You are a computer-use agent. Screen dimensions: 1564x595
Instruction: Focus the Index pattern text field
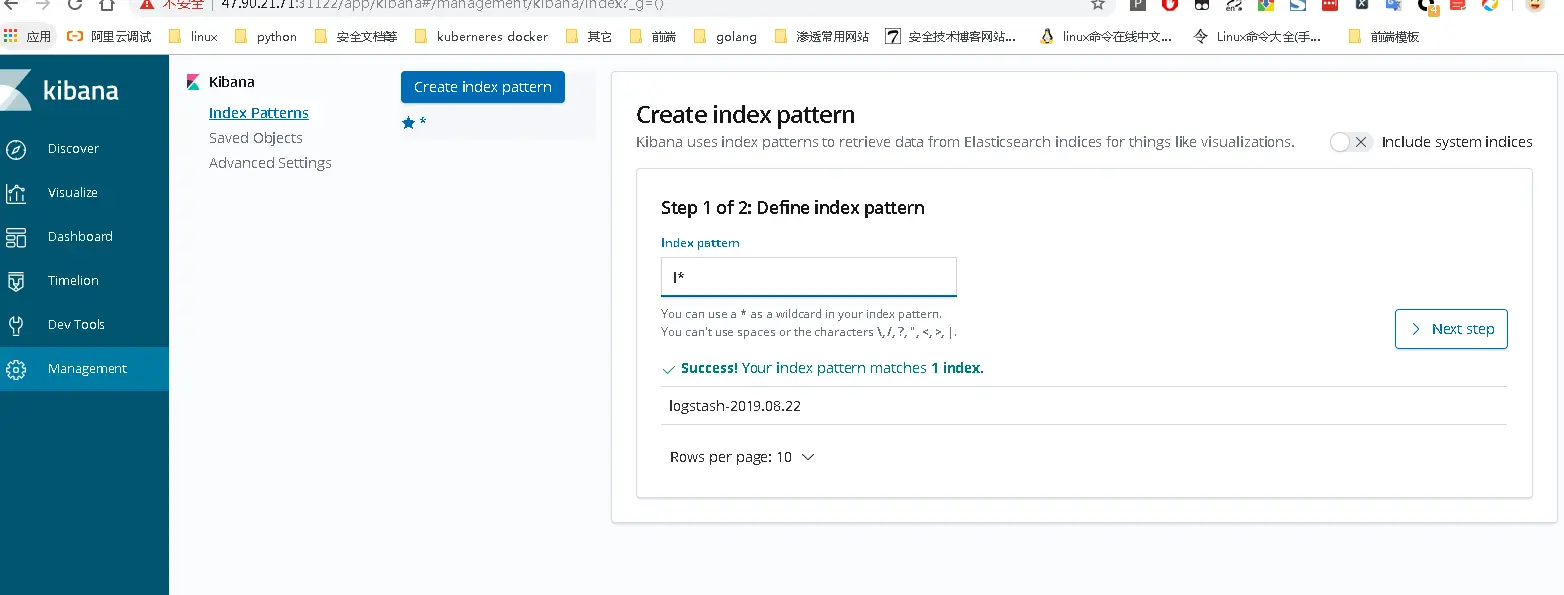tap(808, 277)
